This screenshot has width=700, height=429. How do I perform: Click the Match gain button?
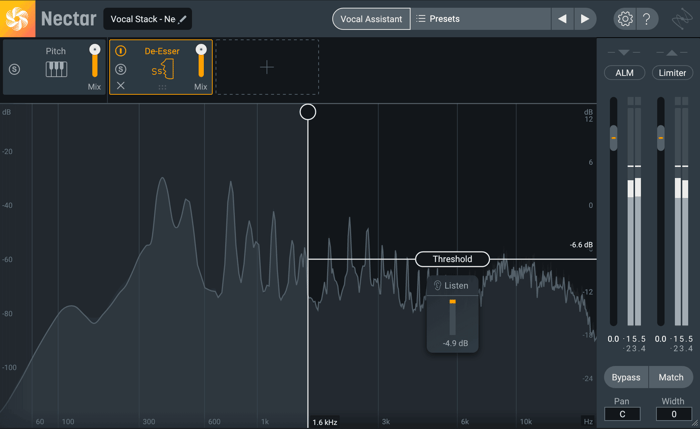click(x=671, y=377)
